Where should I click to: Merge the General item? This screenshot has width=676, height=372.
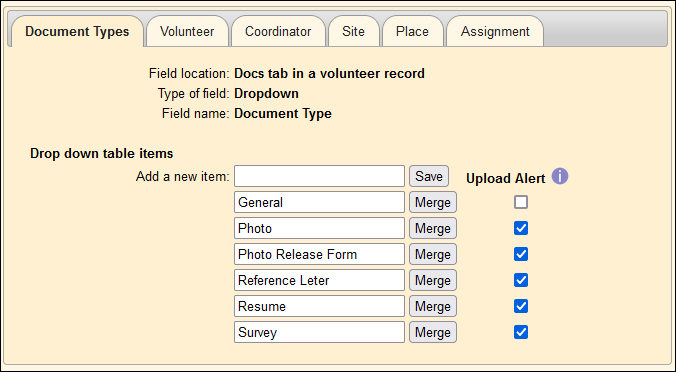433,202
